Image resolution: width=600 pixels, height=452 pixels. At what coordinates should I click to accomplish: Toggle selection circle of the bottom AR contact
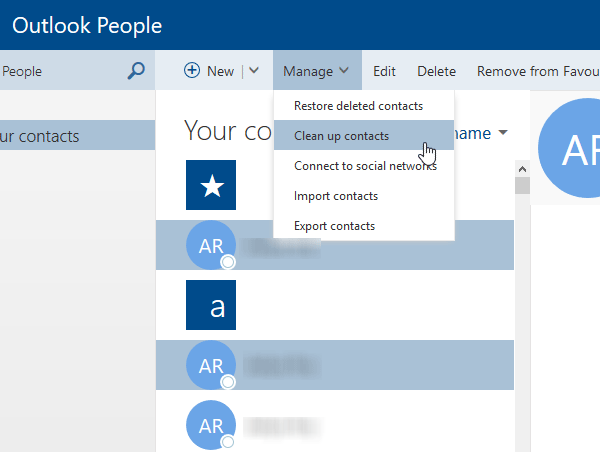pos(228,442)
